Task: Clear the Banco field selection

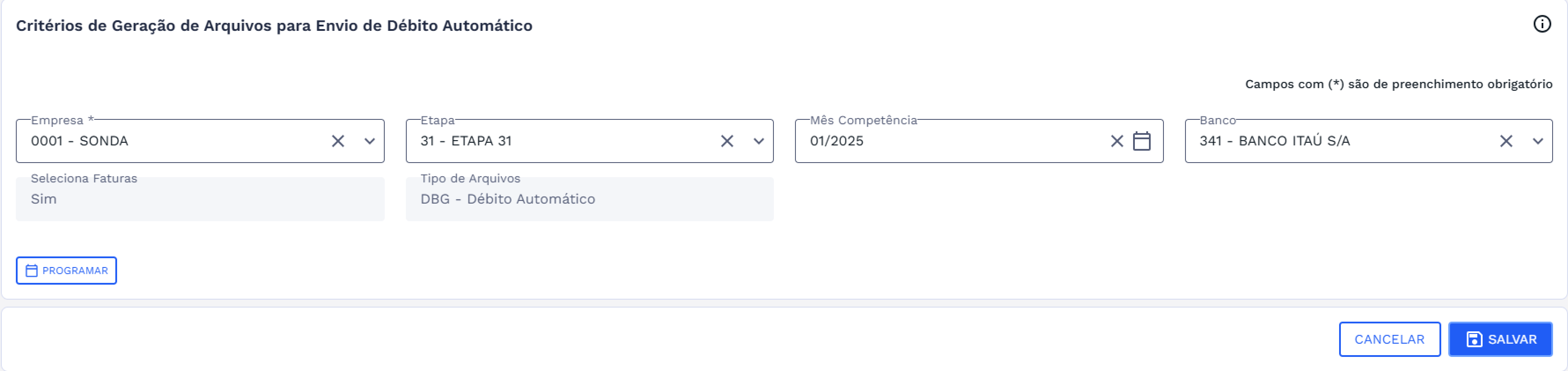Action: (1506, 141)
